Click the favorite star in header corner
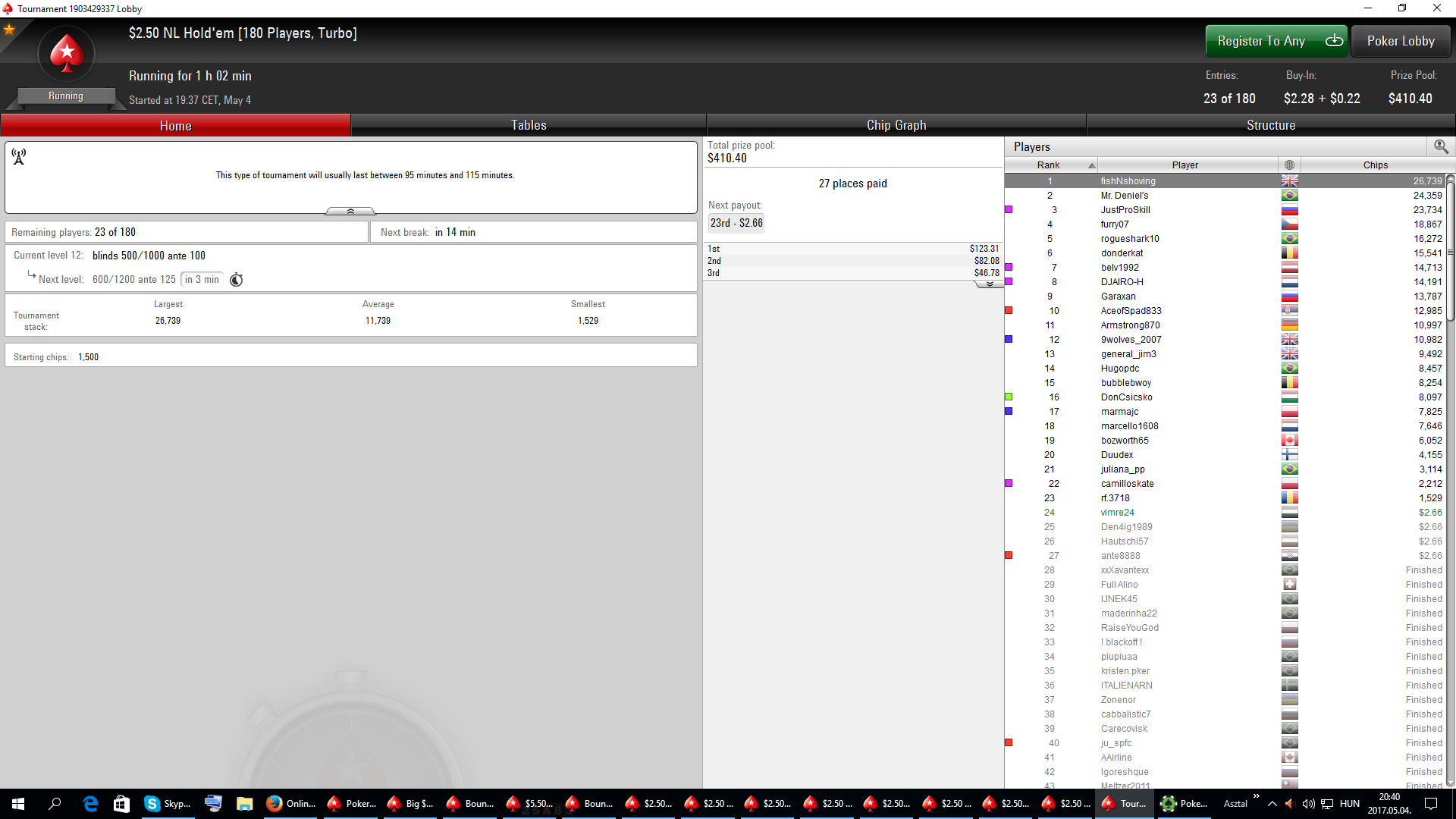The image size is (1456, 819). point(9,30)
